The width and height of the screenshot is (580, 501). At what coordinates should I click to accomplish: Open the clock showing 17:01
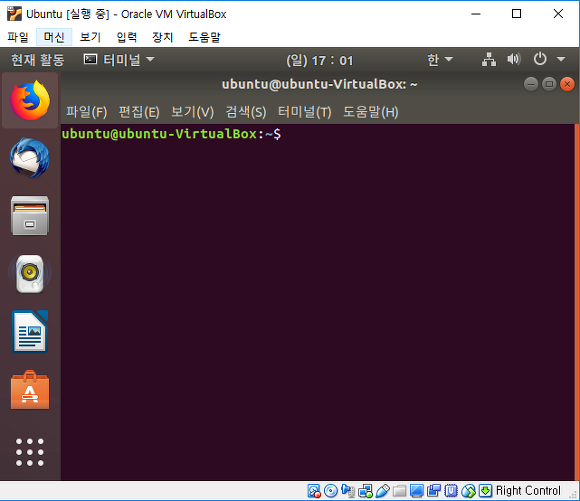(320, 60)
